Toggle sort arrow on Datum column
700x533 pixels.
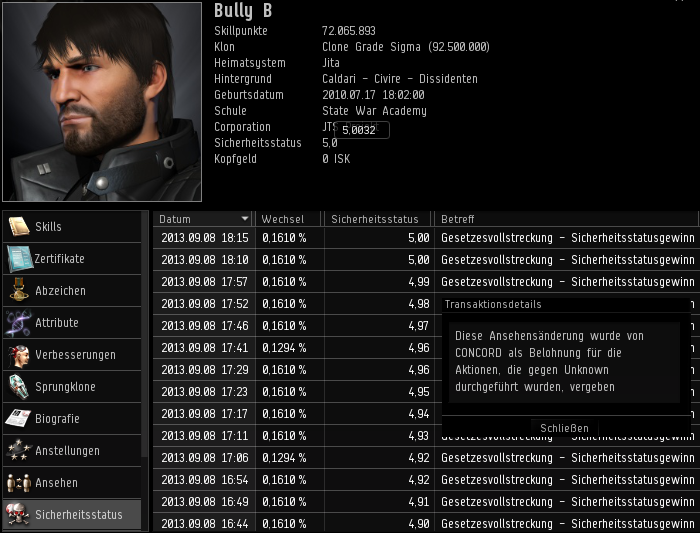coord(245,218)
